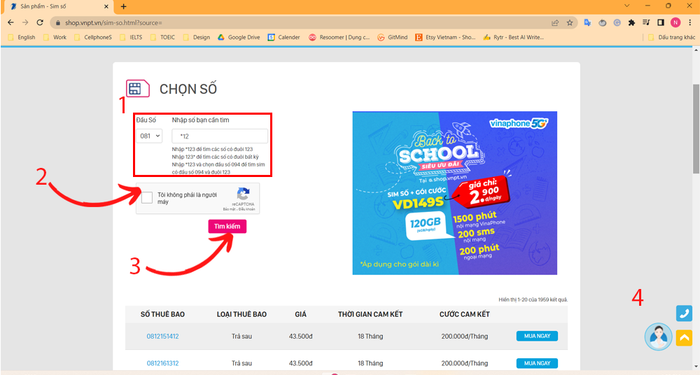Open the English bookmarks folder
700x375 pixels.
[x=21, y=38]
